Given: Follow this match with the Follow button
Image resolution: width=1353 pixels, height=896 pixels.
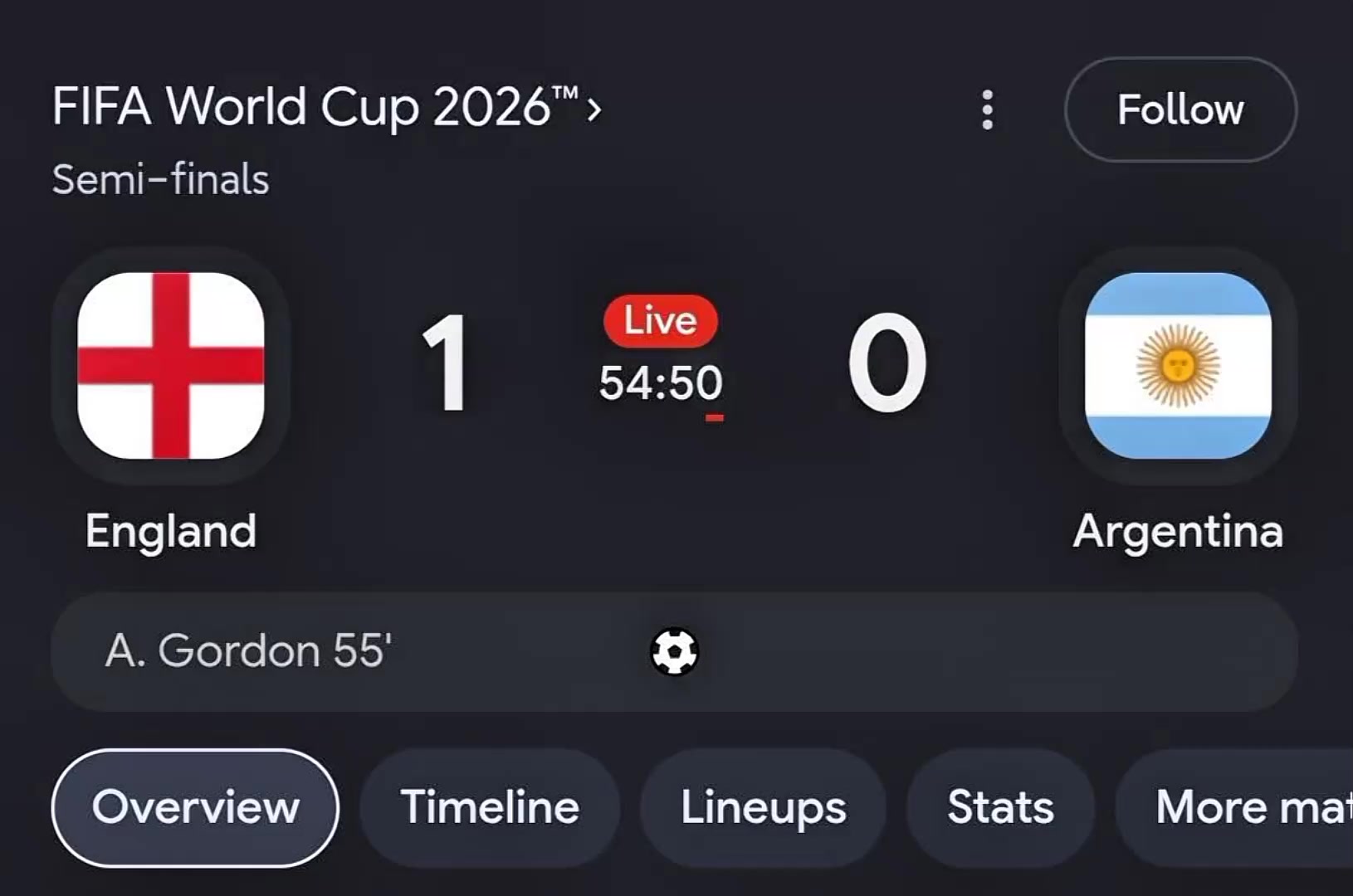Looking at the screenshot, I should tap(1180, 110).
